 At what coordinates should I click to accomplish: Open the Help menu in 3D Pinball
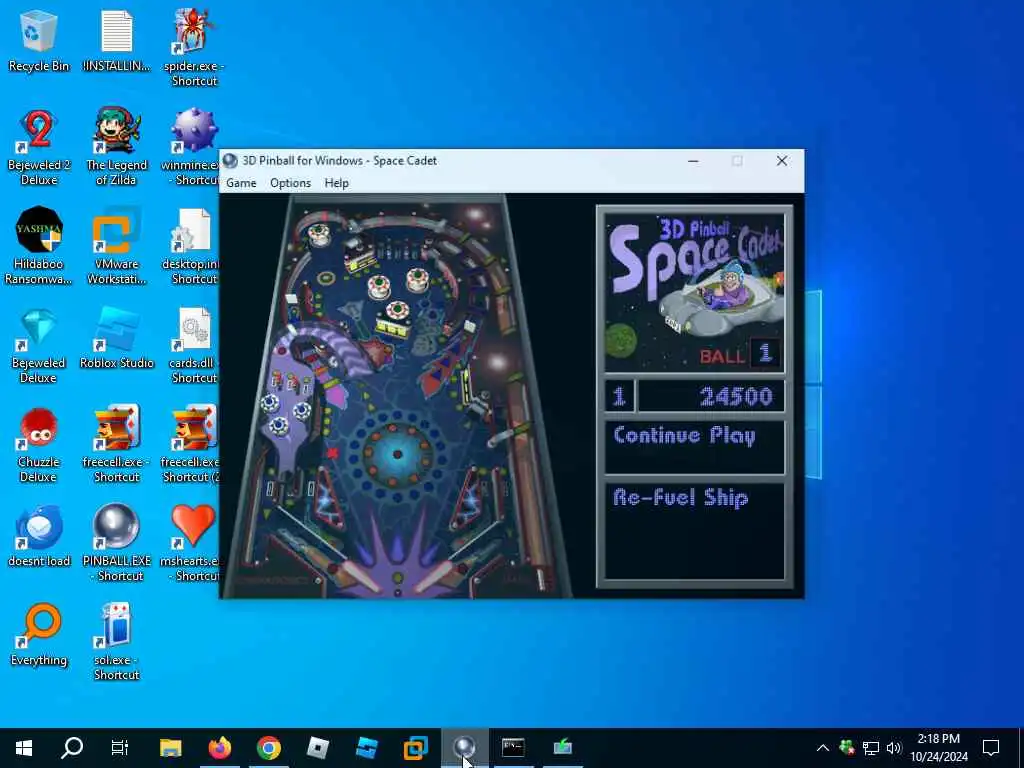(x=336, y=183)
